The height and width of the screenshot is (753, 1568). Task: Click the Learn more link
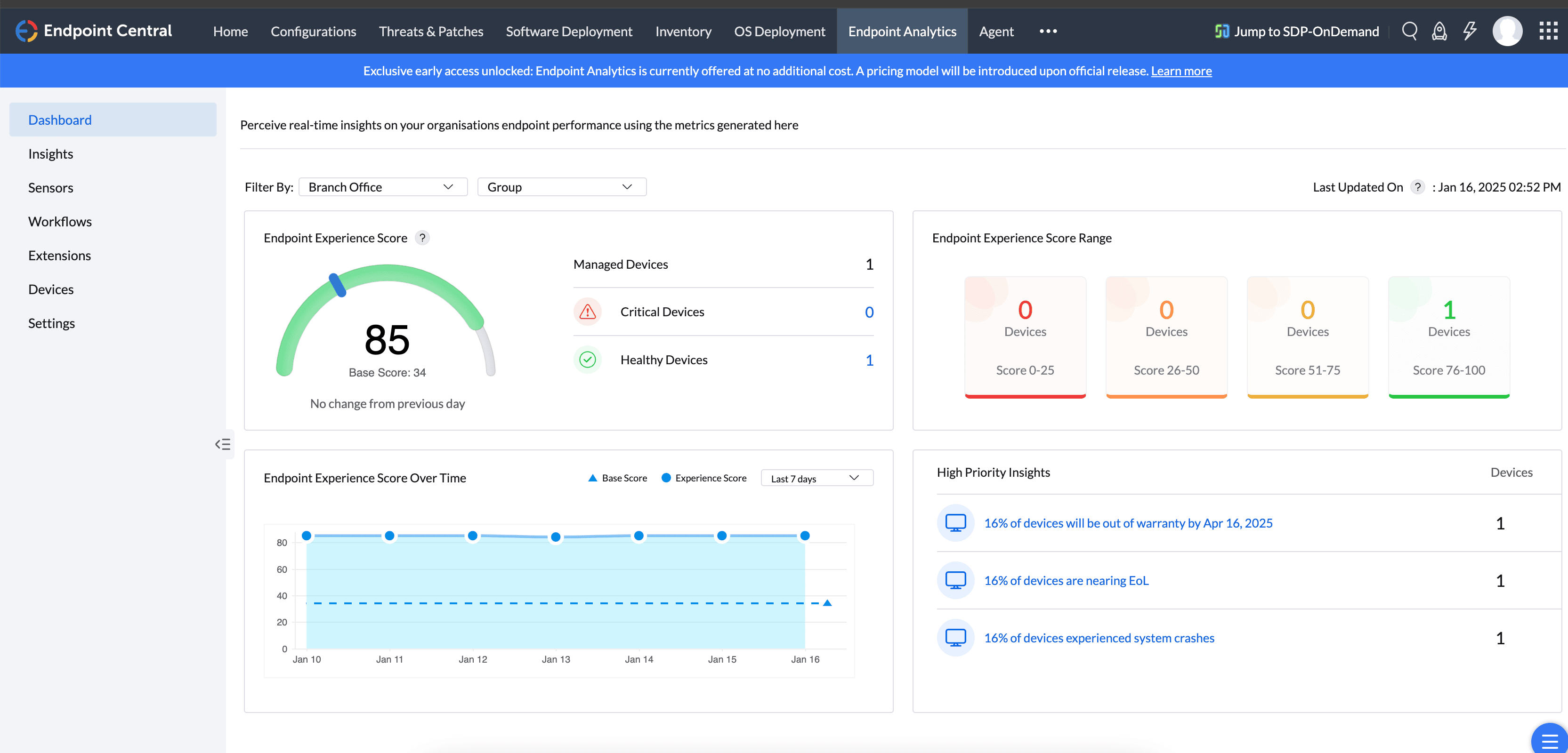click(x=1181, y=71)
